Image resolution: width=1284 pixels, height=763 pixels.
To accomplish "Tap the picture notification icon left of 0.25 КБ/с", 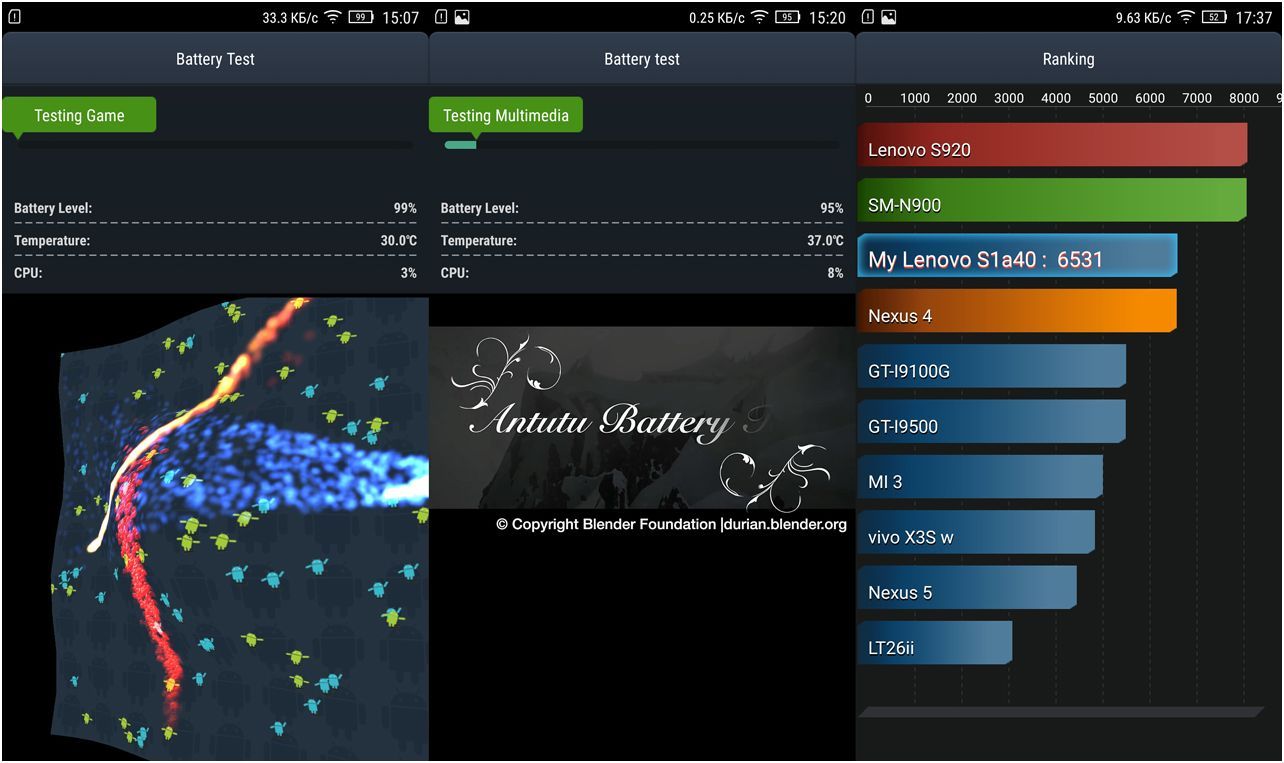I will (461, 18).
